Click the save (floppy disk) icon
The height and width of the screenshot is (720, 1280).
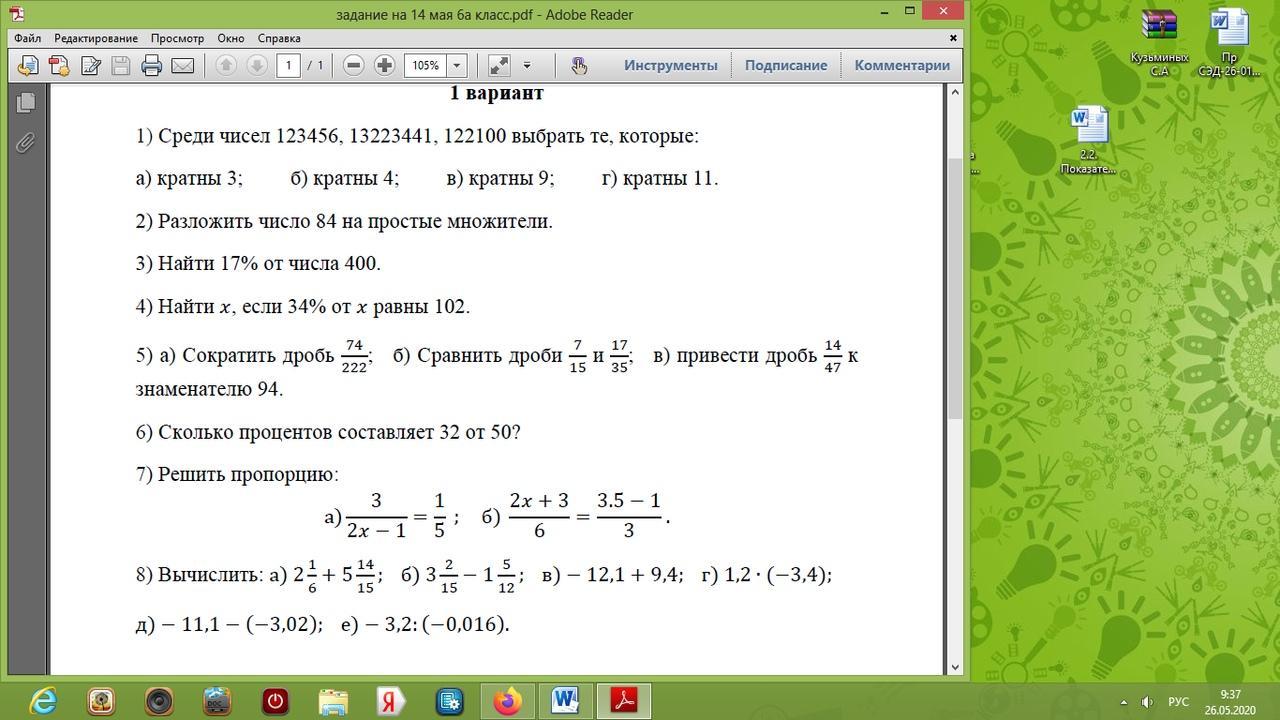click(x=121, y=66)
